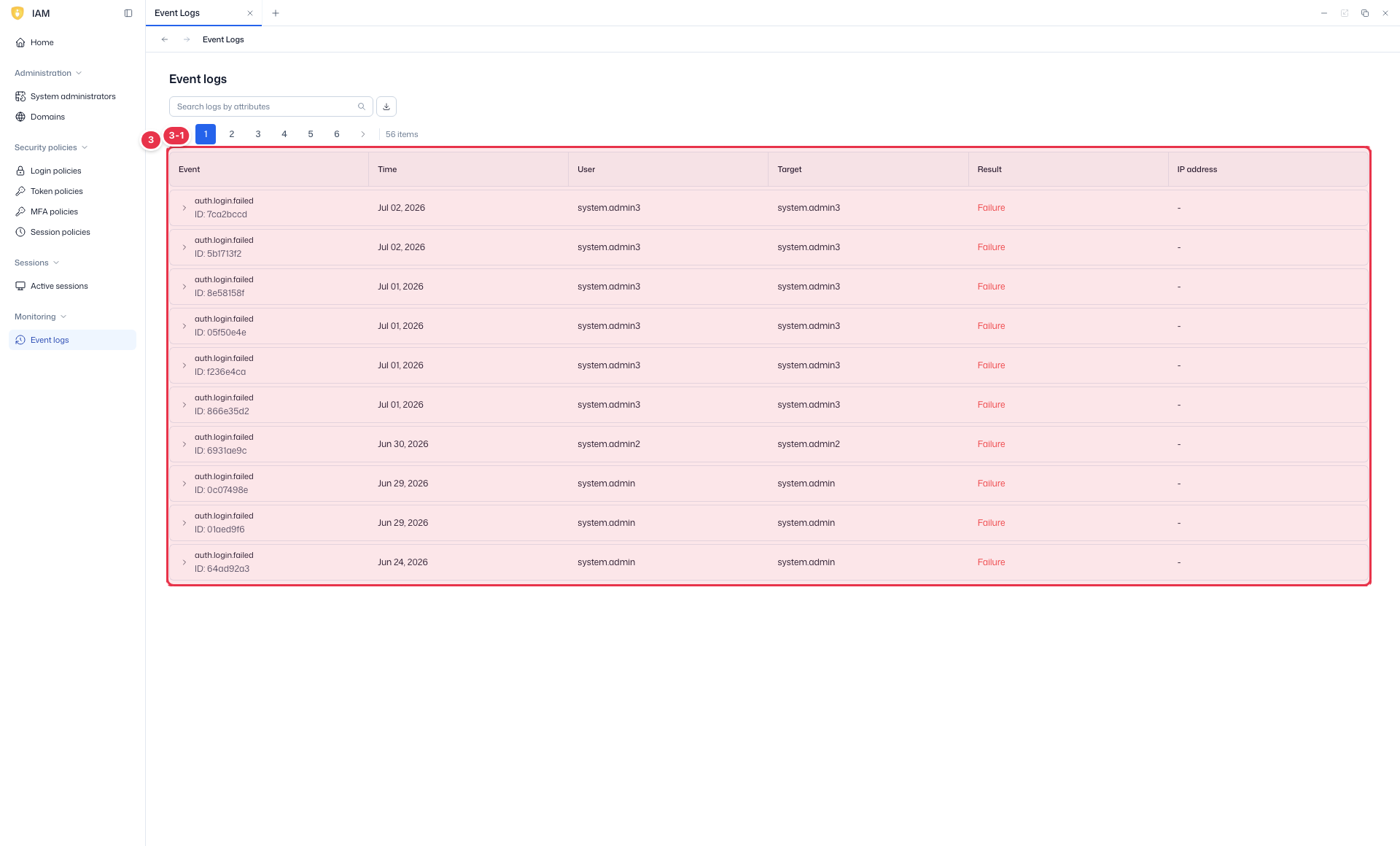Screen dimensions: 1400x846
Task: Collapse the Administration section
Action: (48, 73)
